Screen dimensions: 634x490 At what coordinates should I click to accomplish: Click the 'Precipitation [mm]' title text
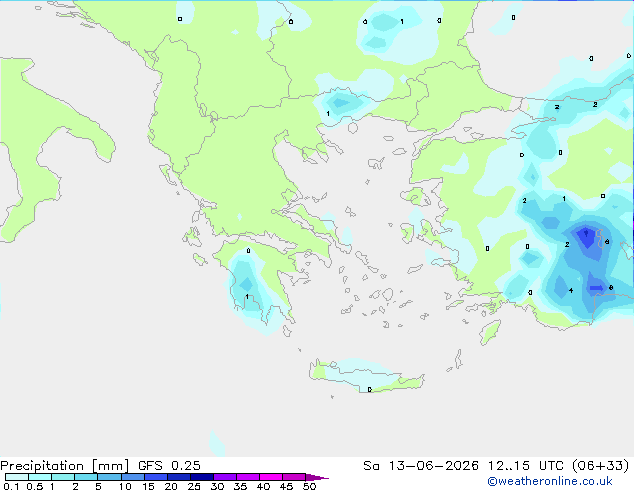click(x=64, y=466)
